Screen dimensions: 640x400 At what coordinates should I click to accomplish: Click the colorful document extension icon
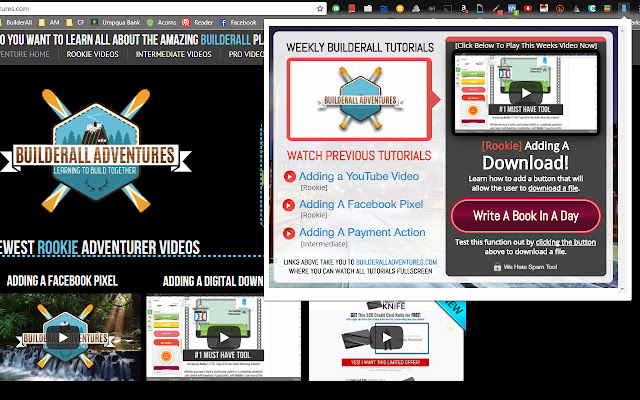[480, 8]
